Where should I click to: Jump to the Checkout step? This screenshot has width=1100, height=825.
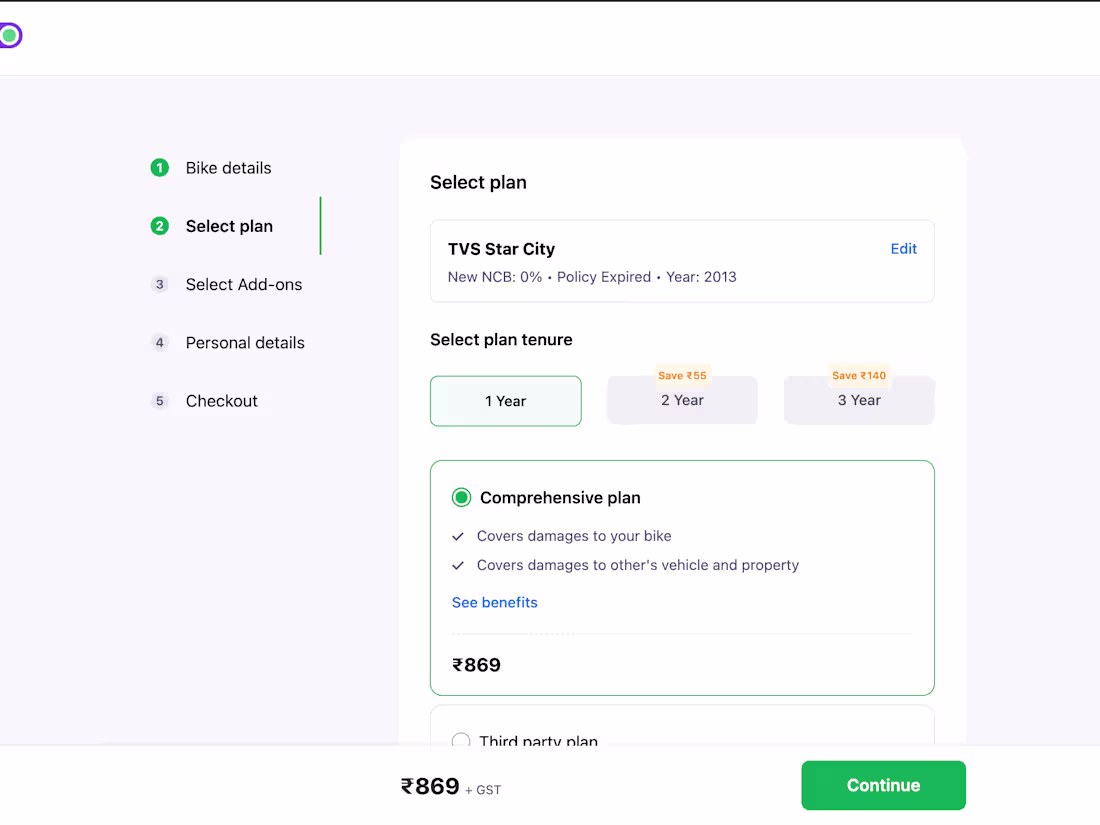[x=221, y=401]
